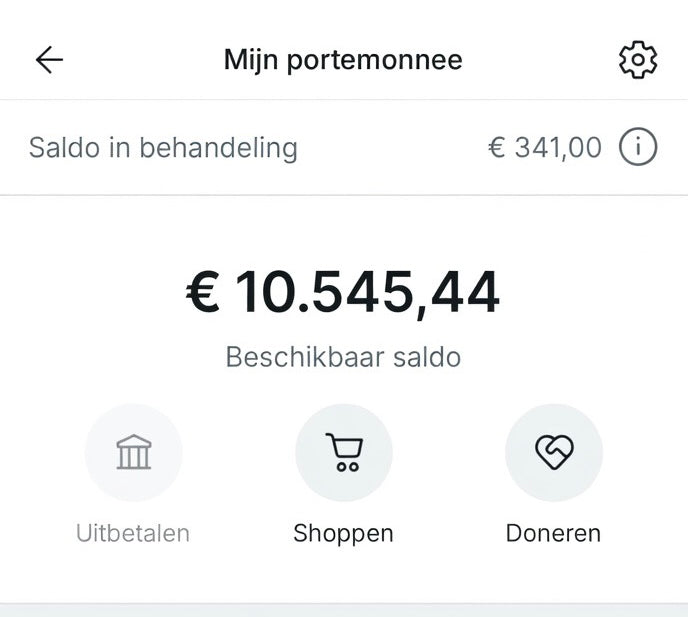688x617 pixels.
Task: Click the Mijn portemonnee page title
Action: point(343,60)
